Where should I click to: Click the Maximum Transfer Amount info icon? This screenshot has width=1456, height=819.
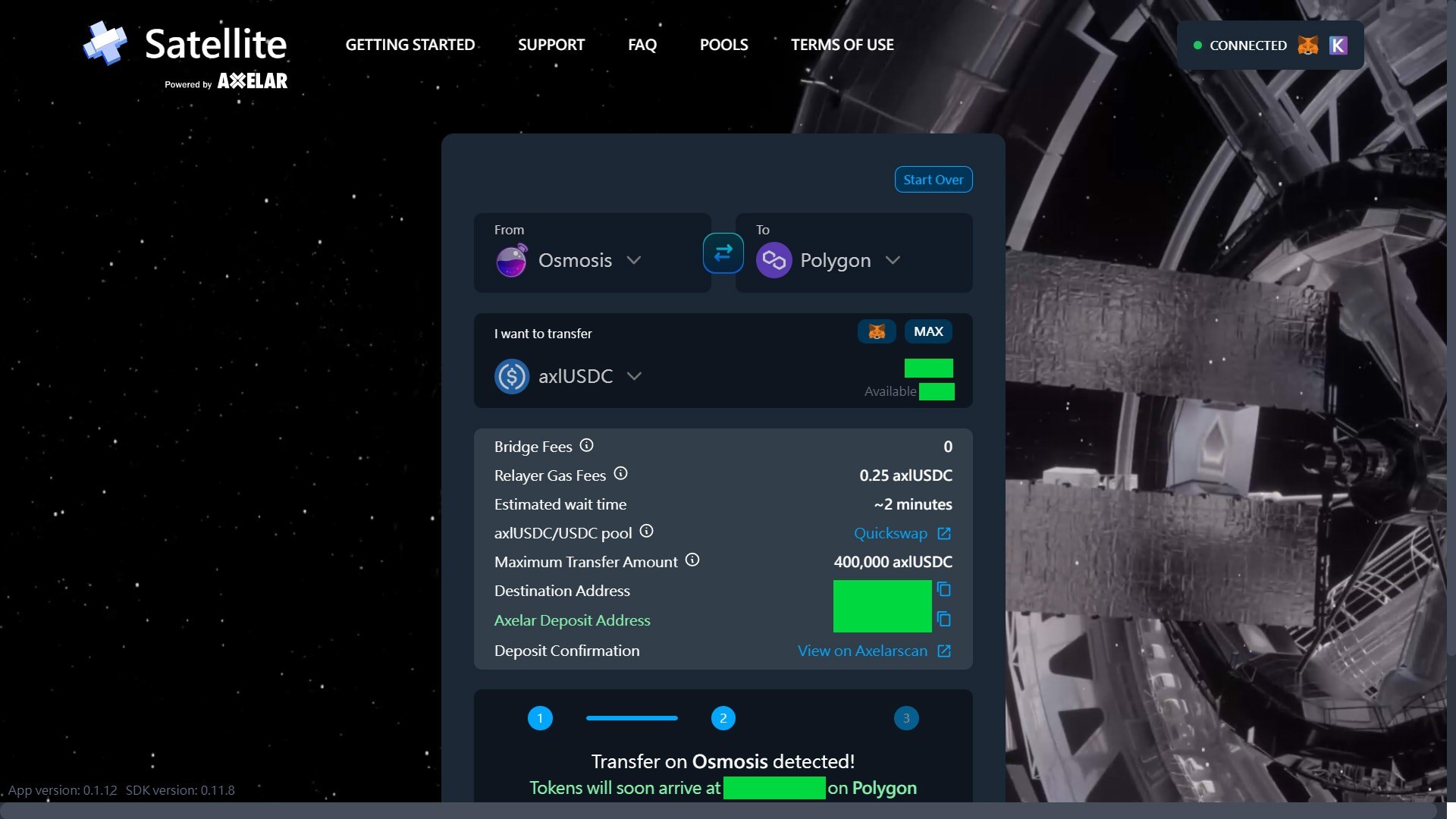[x=692, y=560]
